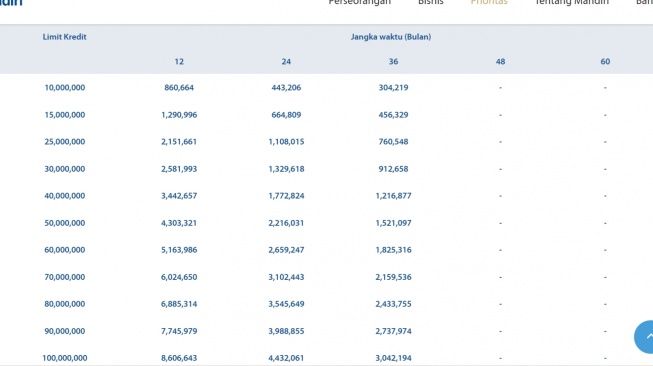
Task: Click the 100,000,000 credit limit cell
Action: [65, 358]
